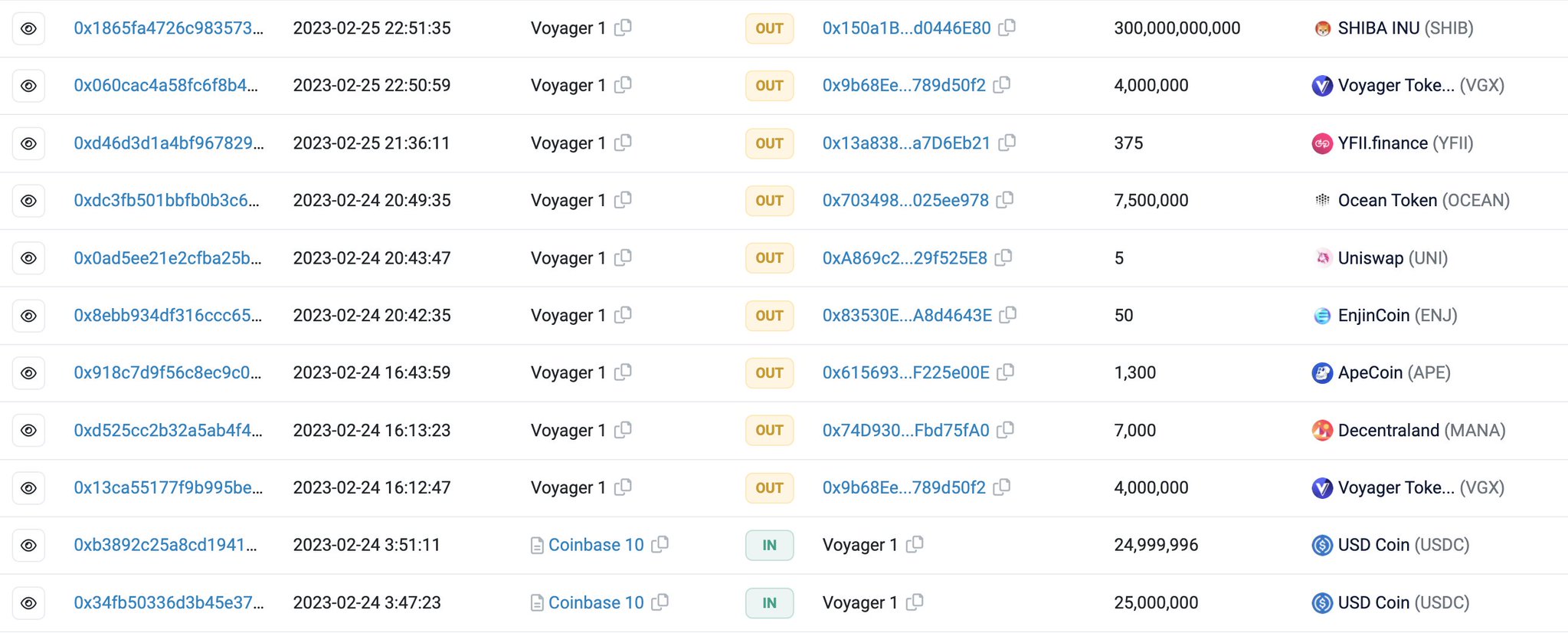Open address 0x83530E...A8d4643E

[907, 315]
